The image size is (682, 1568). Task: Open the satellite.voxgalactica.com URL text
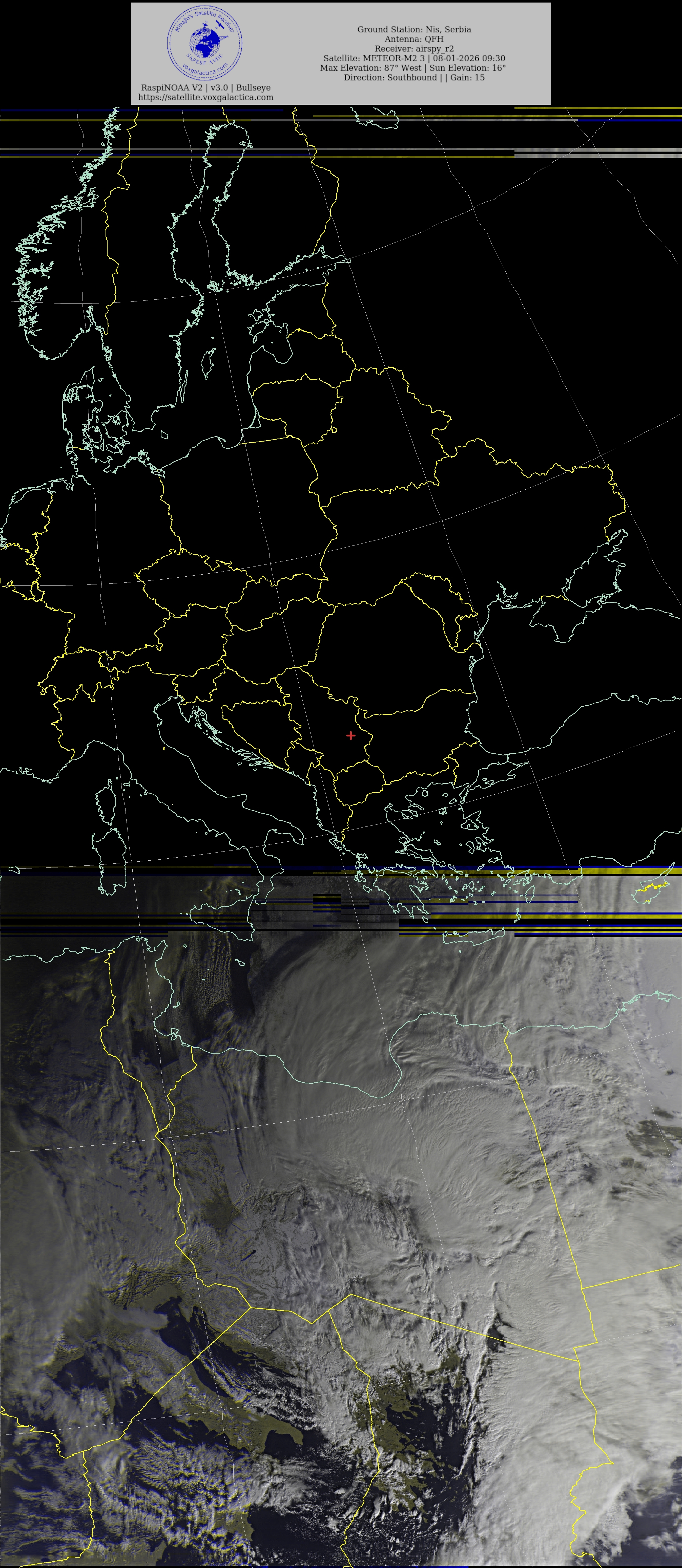tap(206, 97)
